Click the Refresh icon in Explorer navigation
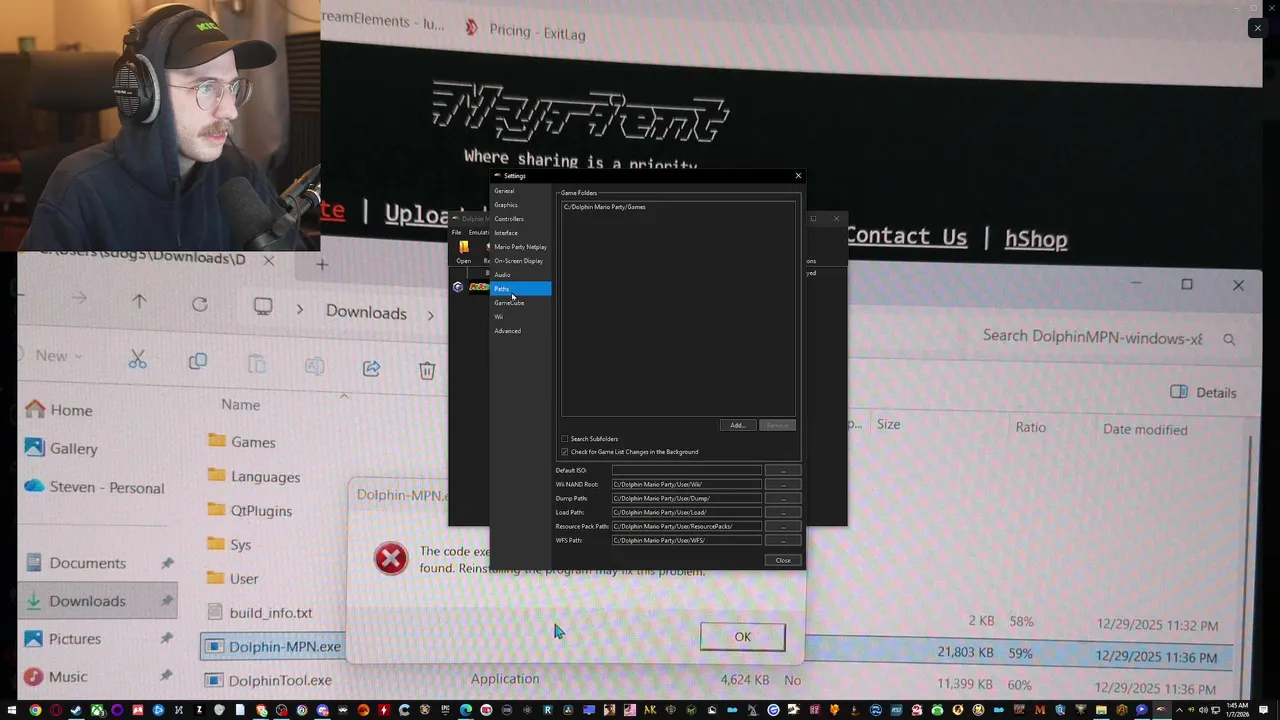Image resolution: width=1280 pixels, height=720 pixels. click(x=200, y=304)
